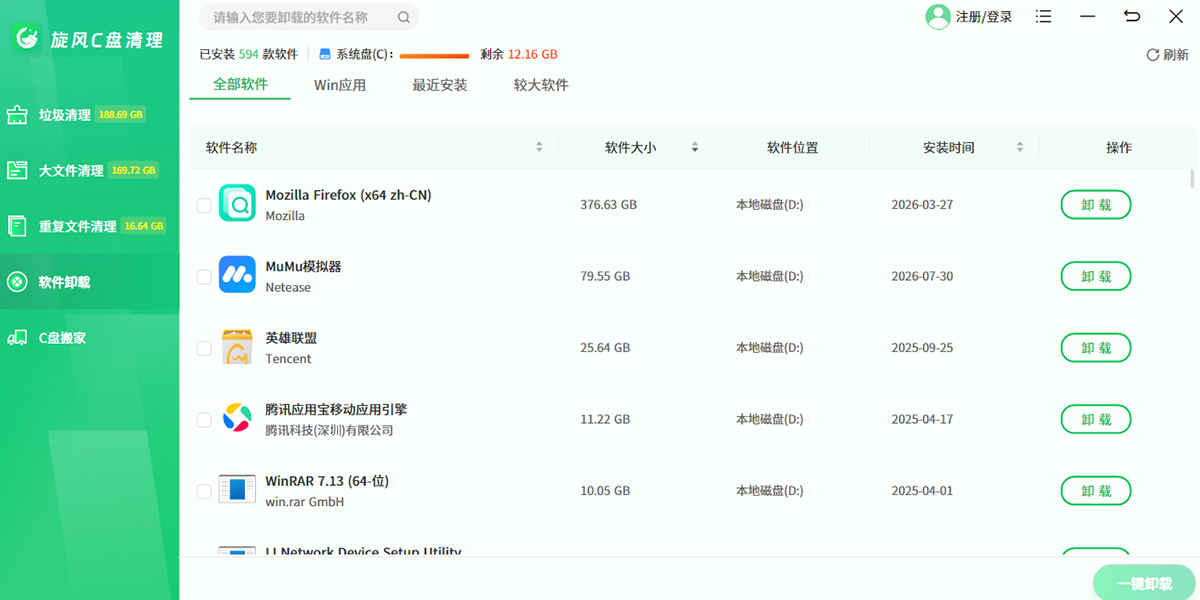1200x600 pixels.
Task: Click the 大文件清理 list icon
Action: 17,170
